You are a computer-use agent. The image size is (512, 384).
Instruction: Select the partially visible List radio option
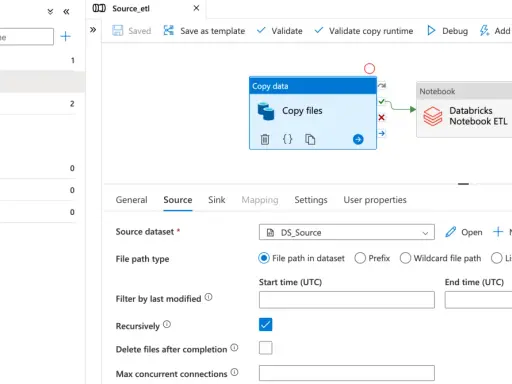tap(496, 258)
